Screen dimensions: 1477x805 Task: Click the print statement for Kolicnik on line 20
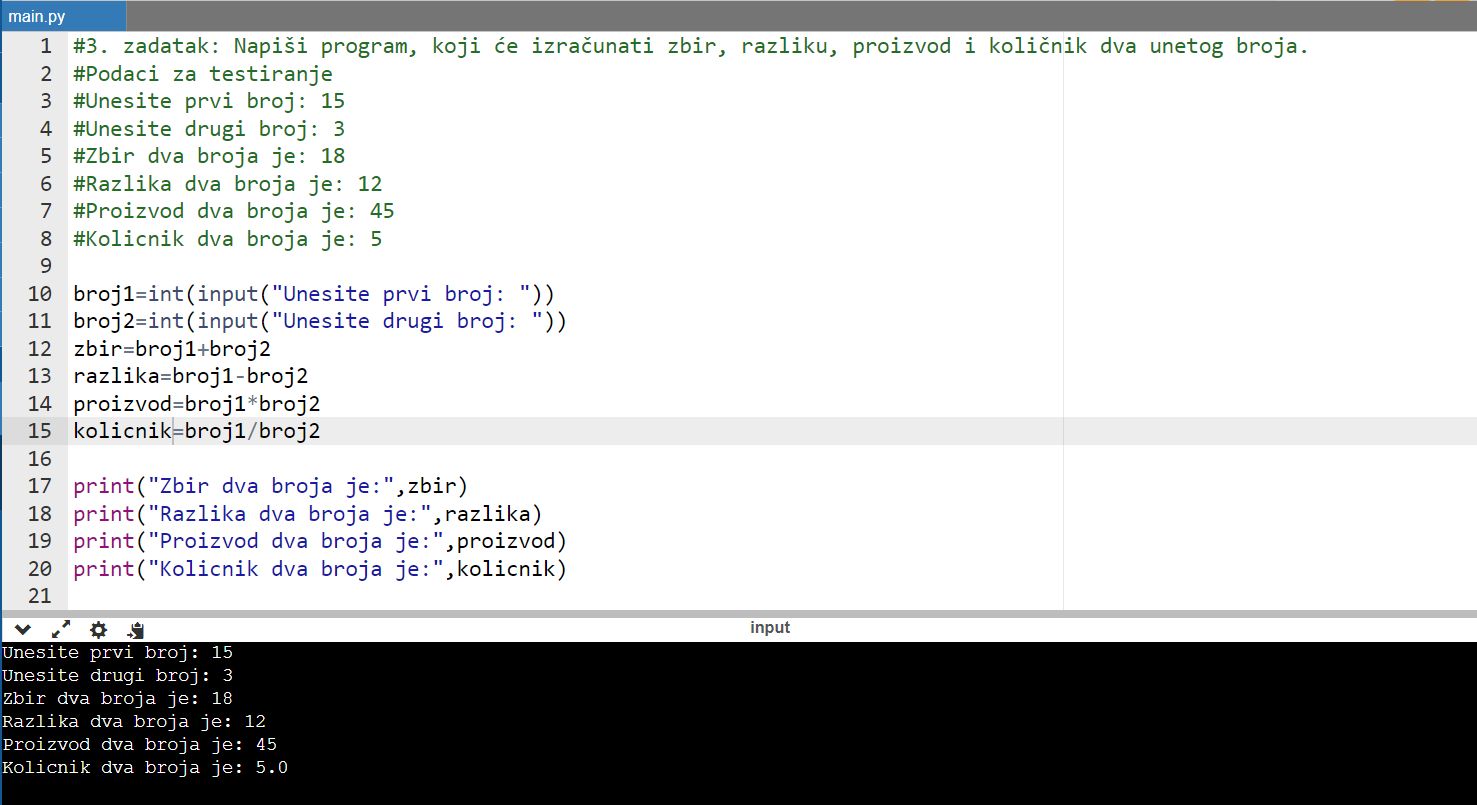pyautogui.click(x=319, y=569)
